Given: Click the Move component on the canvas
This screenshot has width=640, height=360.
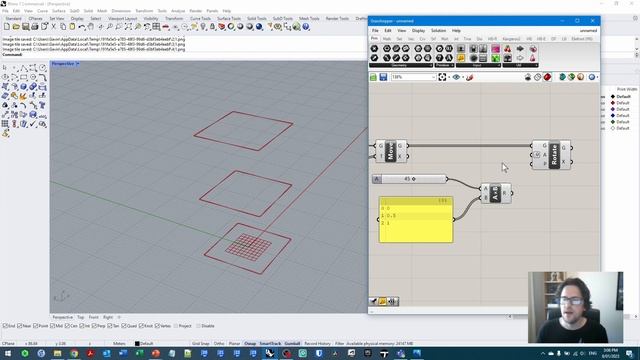Looking at the screenshot, I should pos(391,151).
